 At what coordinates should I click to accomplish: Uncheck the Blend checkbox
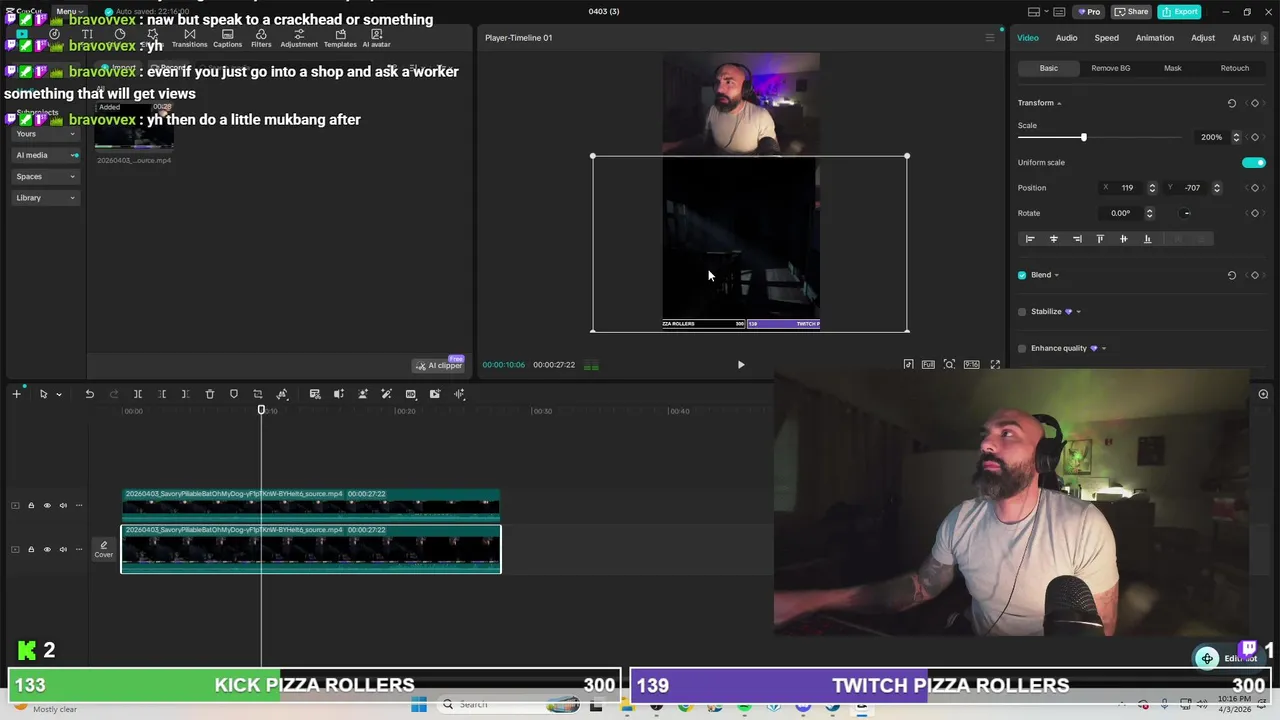(x=1022, y=275)
